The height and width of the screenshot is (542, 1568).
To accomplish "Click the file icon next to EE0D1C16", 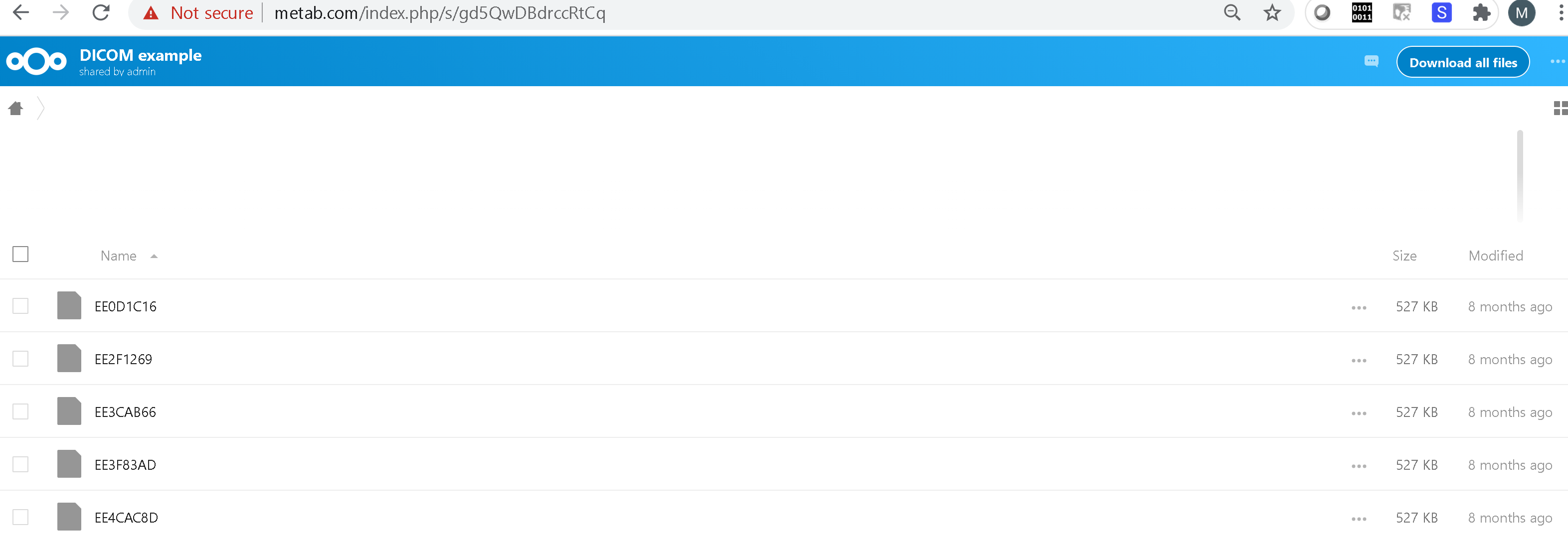I will click(x=69, y=305).
